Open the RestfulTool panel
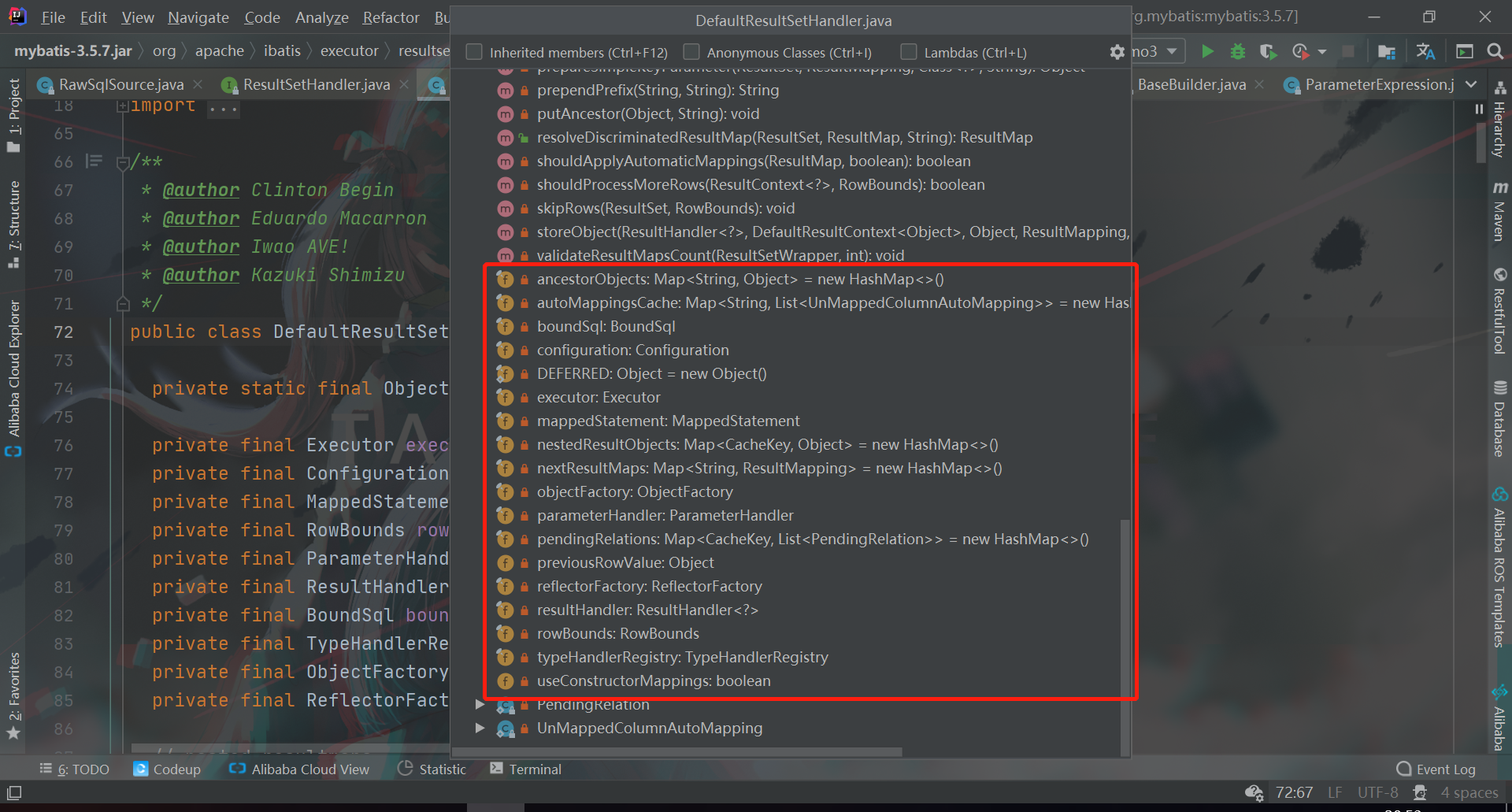This screenshot has height=812, width=1512. [1499, 311]
